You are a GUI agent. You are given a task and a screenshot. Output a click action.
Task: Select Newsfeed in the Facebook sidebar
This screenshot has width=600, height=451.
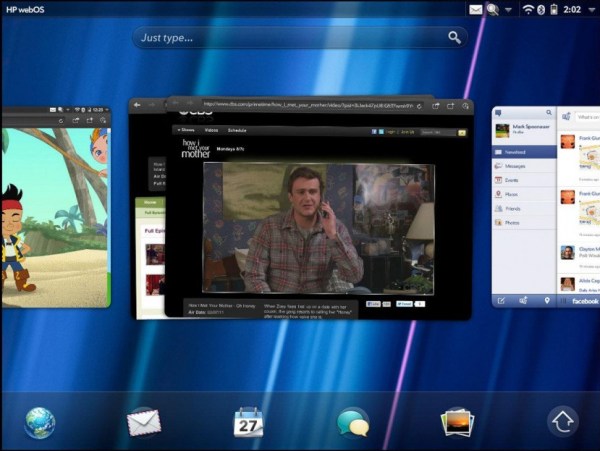[x=524, y=152]
